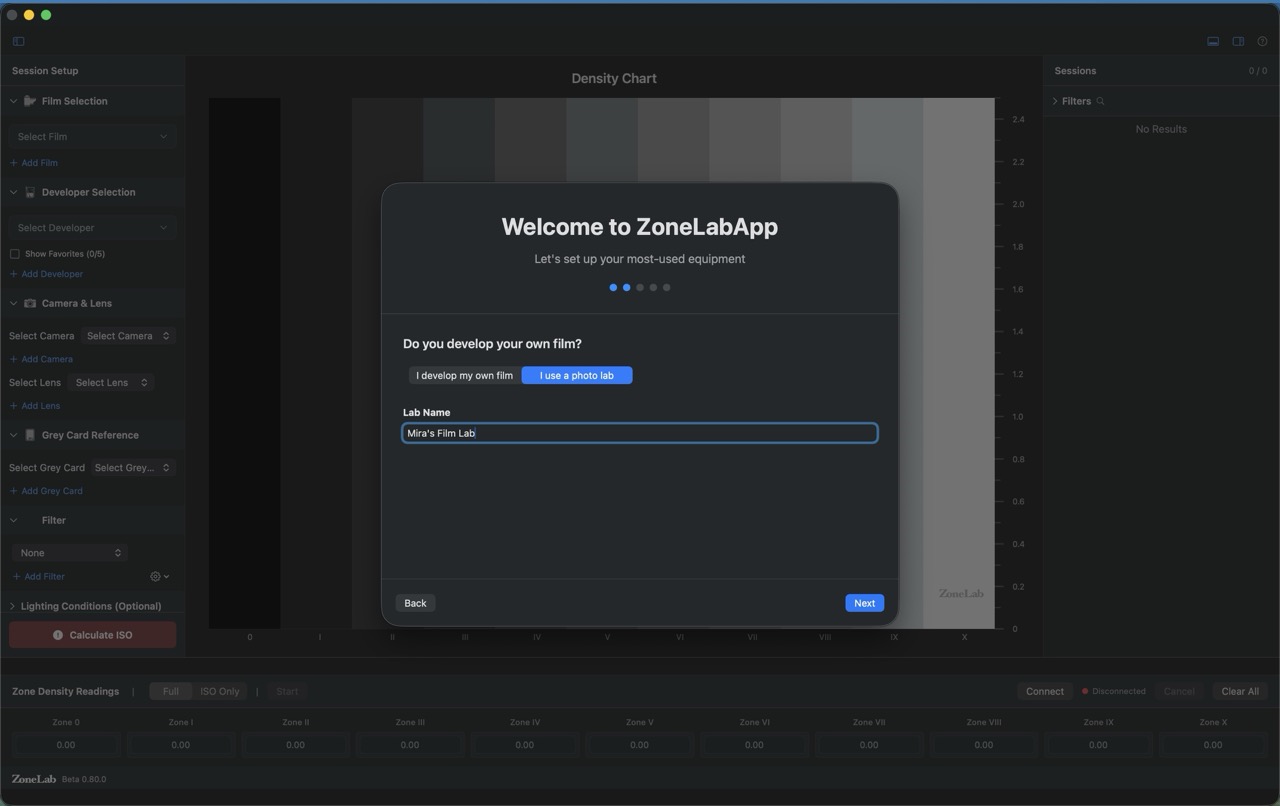Click the first onboarding step dot
This screenshot has height=806, width=1280.
(x=613, y=287)
